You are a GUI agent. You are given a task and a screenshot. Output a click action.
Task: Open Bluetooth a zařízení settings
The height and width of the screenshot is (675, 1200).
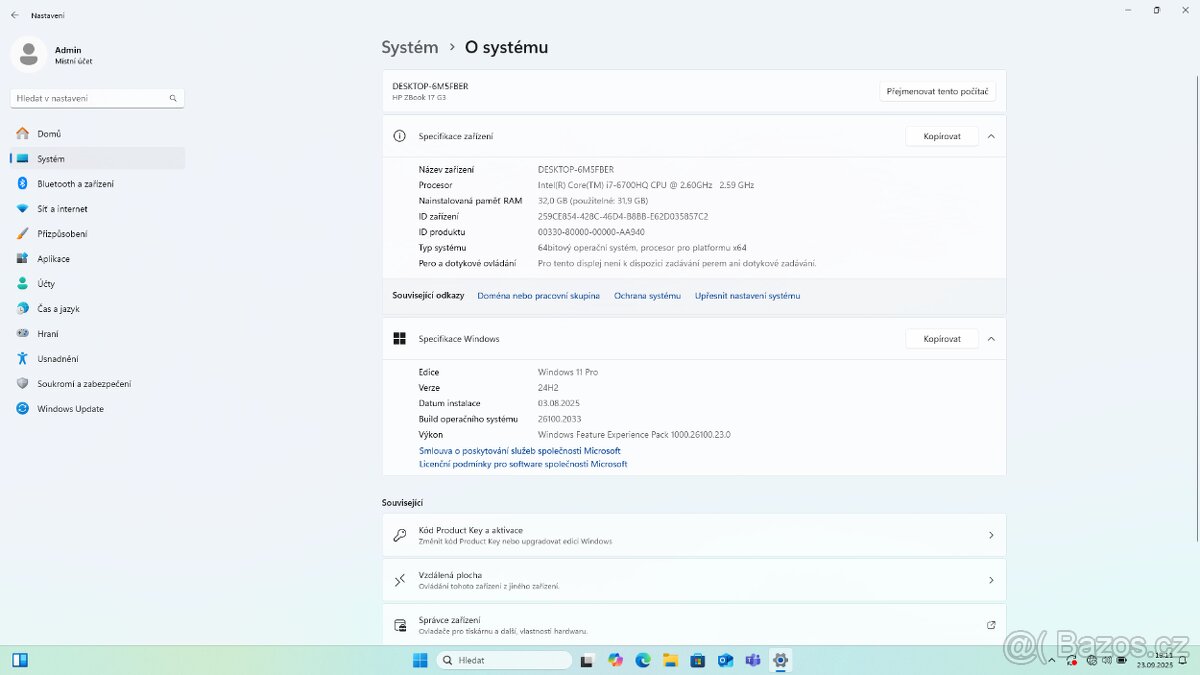coord(75,184)
